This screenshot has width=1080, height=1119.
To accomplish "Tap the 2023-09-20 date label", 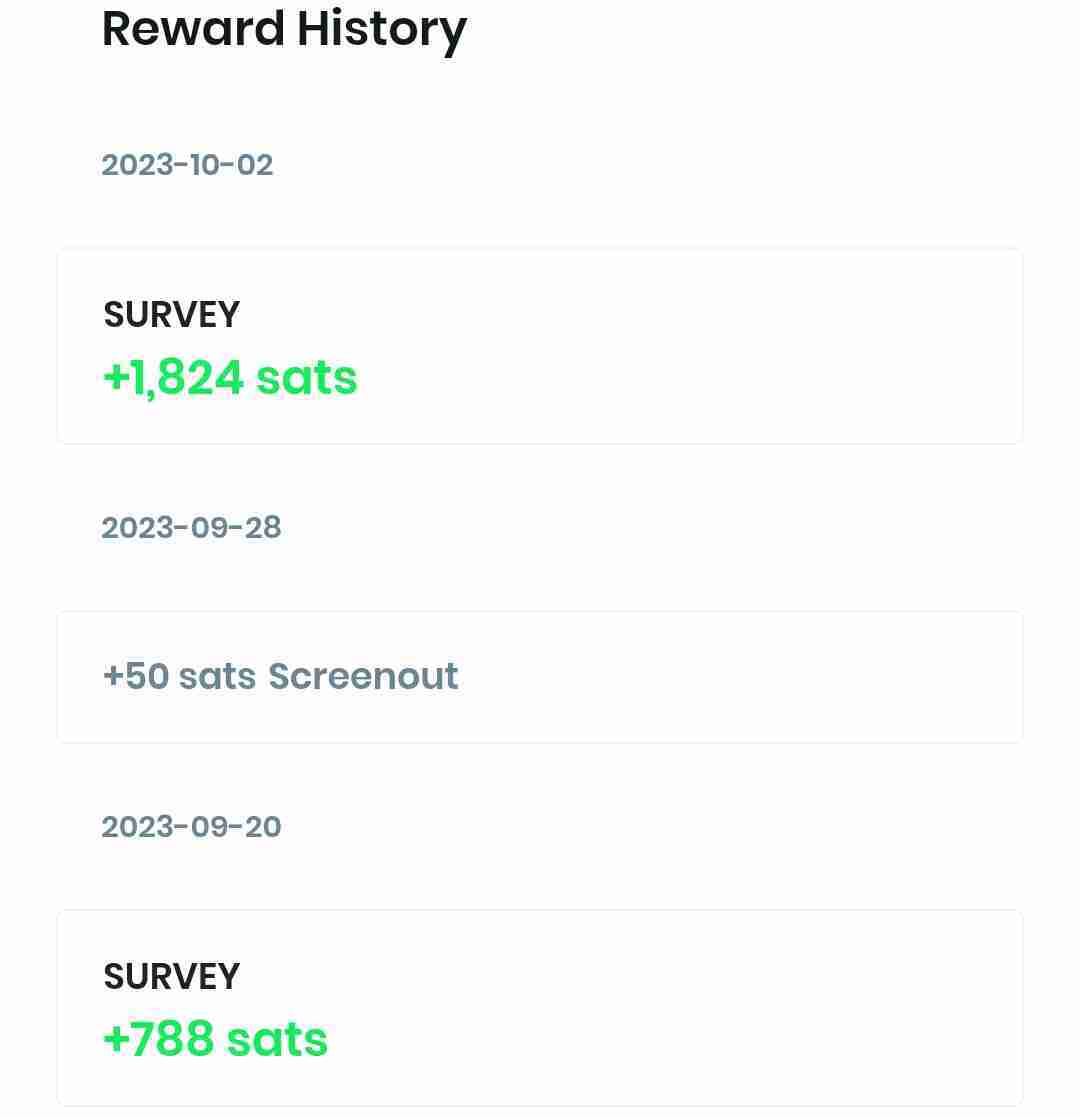I will (191, 827).
